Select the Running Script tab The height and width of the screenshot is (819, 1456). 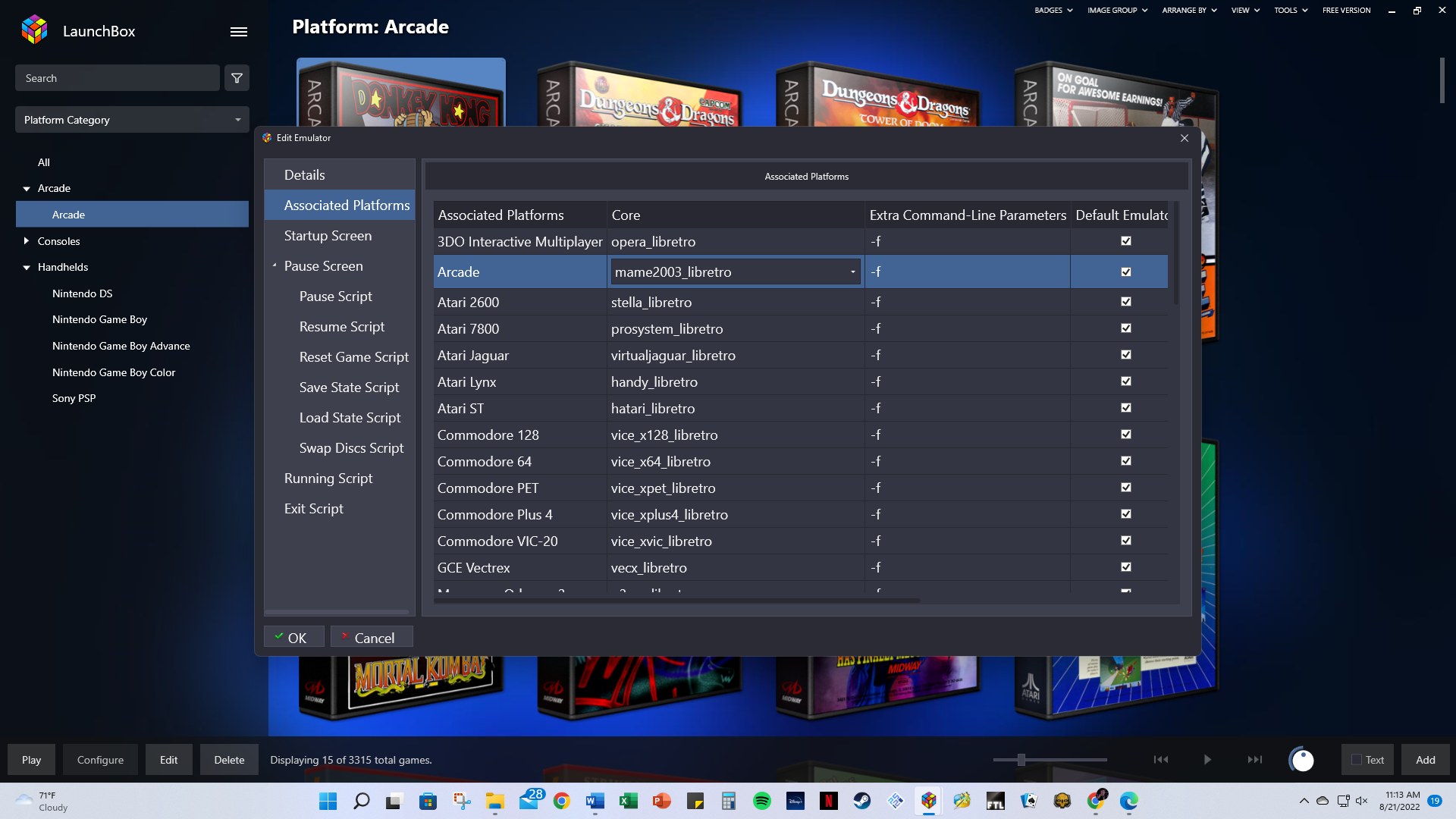pos(340,479)
